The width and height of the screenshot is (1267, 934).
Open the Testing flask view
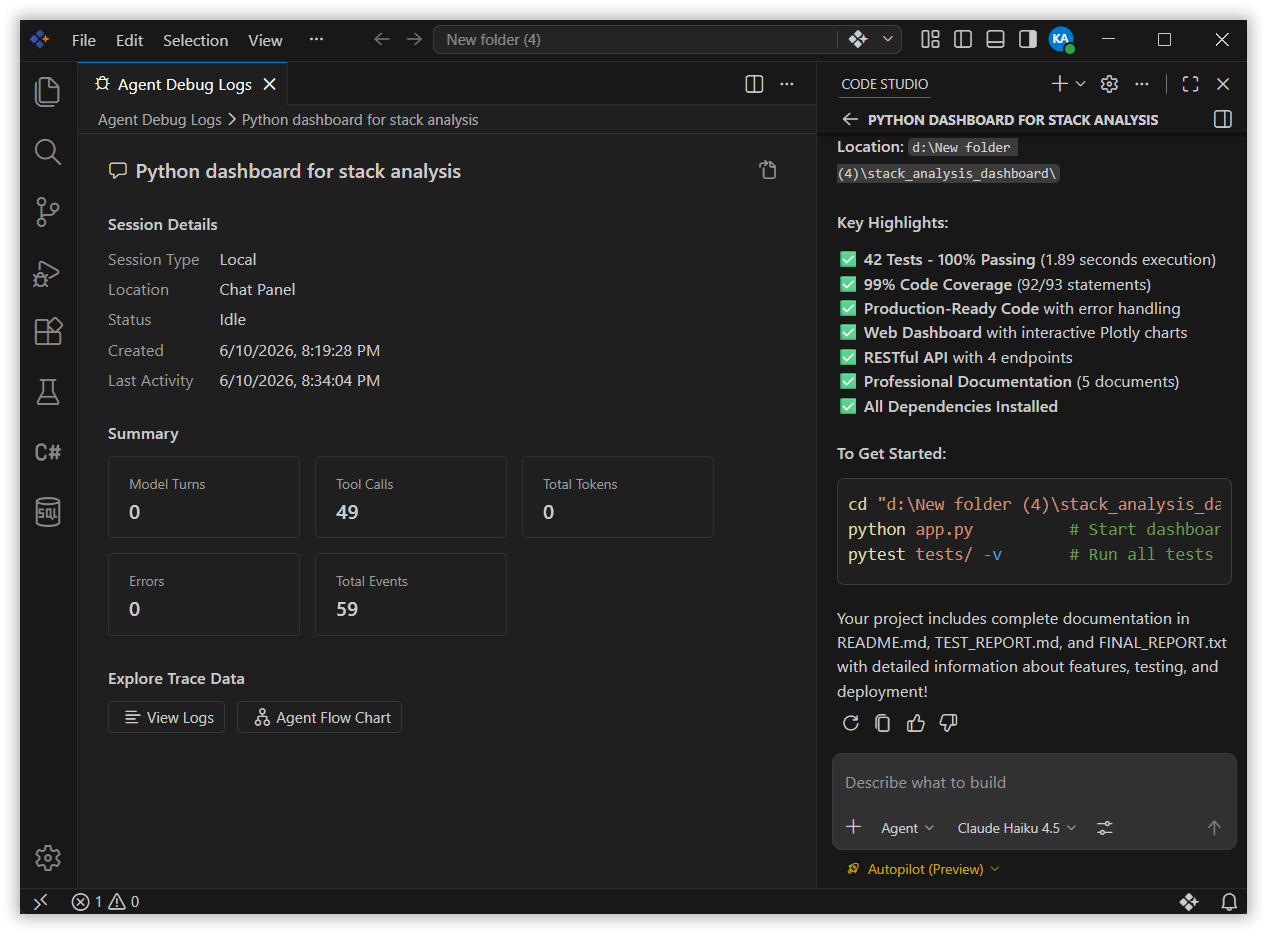pyautogui.click(x=48, y=392)
